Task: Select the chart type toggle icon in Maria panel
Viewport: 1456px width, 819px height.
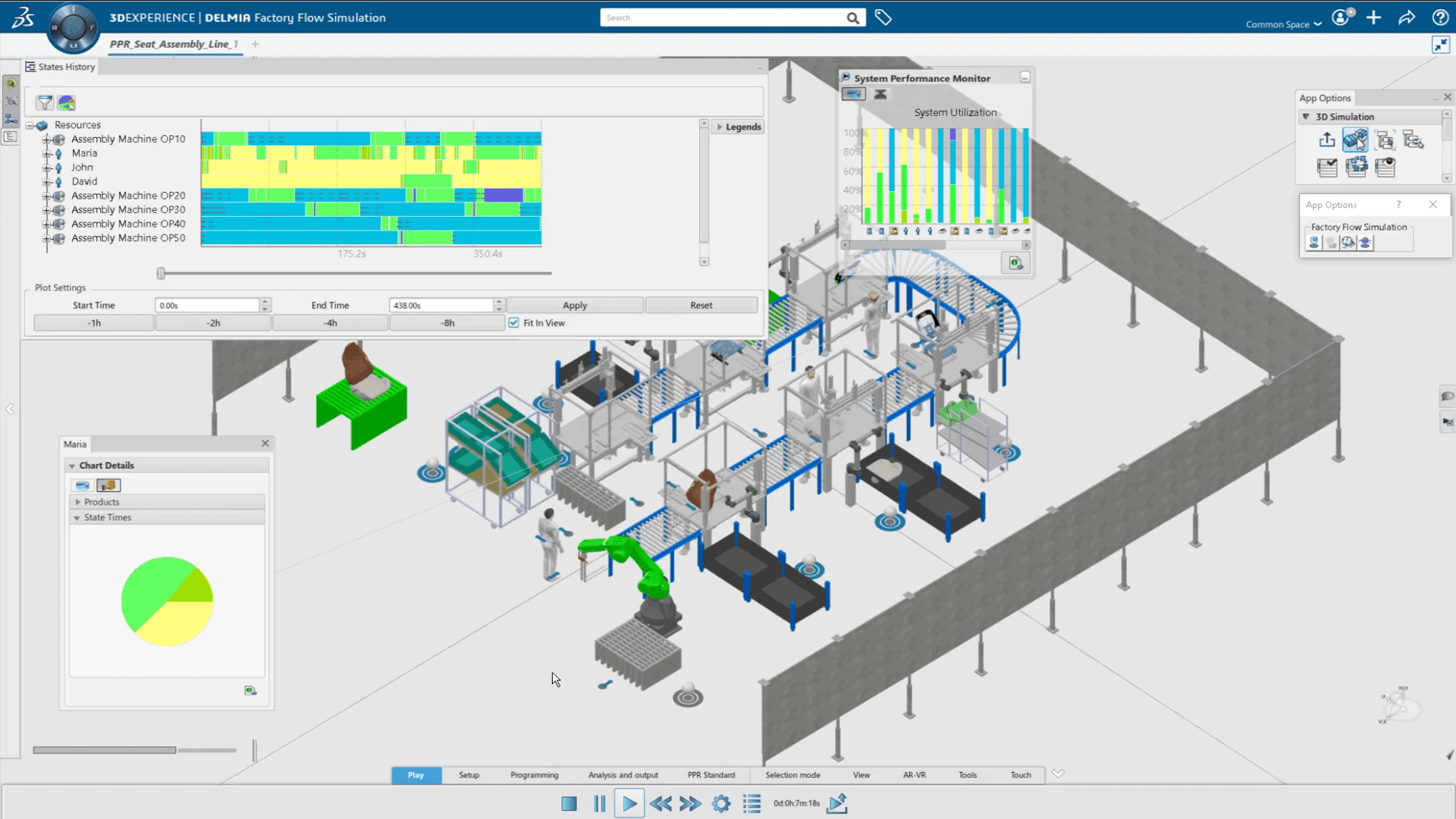Action: point(109,485)
